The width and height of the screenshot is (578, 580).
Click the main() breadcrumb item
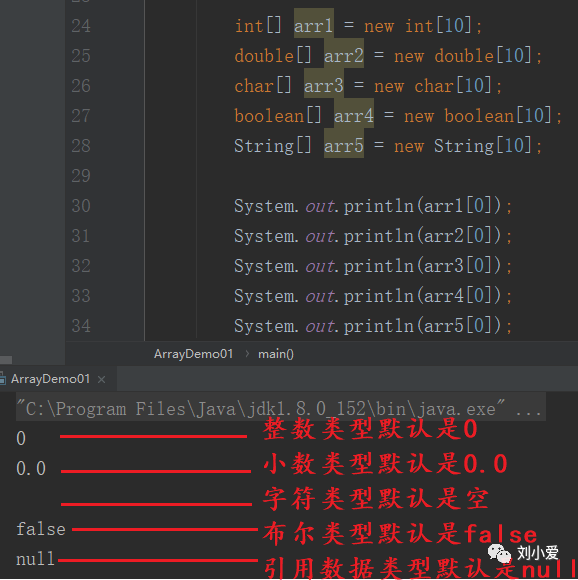[276, 354]
